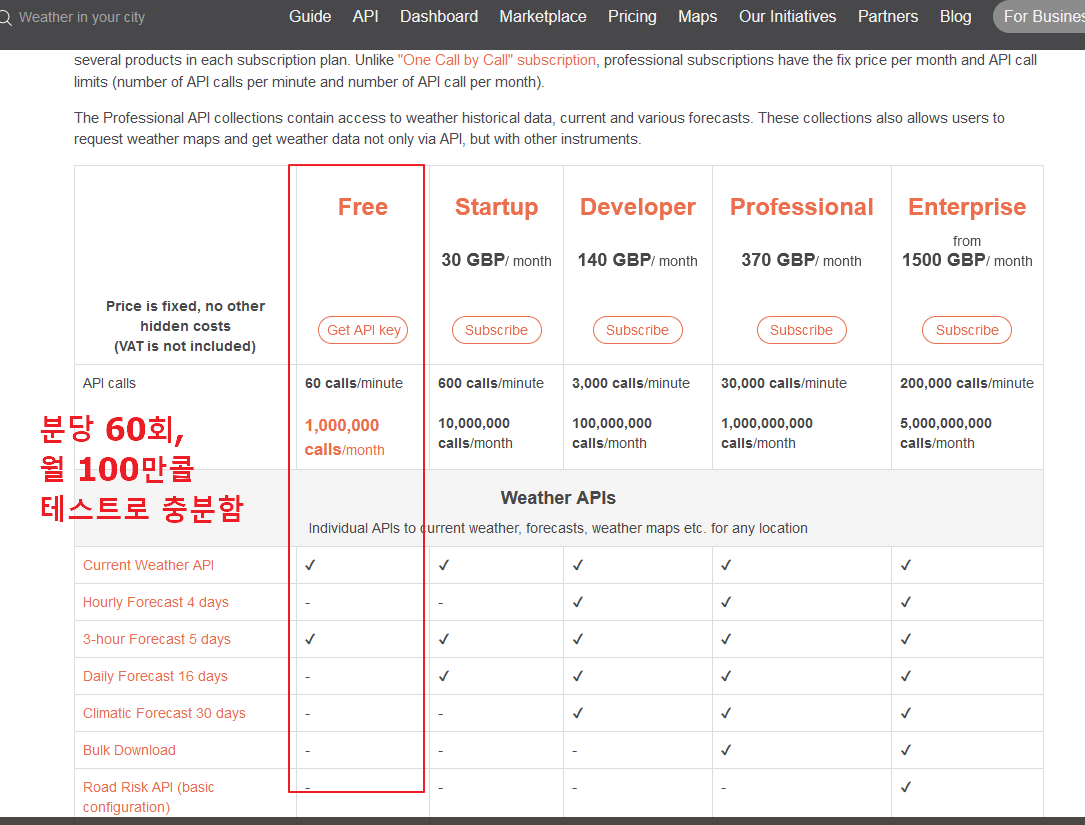Click the search magnifier icon
Image resolution: width=1085 pixels, height=825 pixels.
tap(6, 17)
